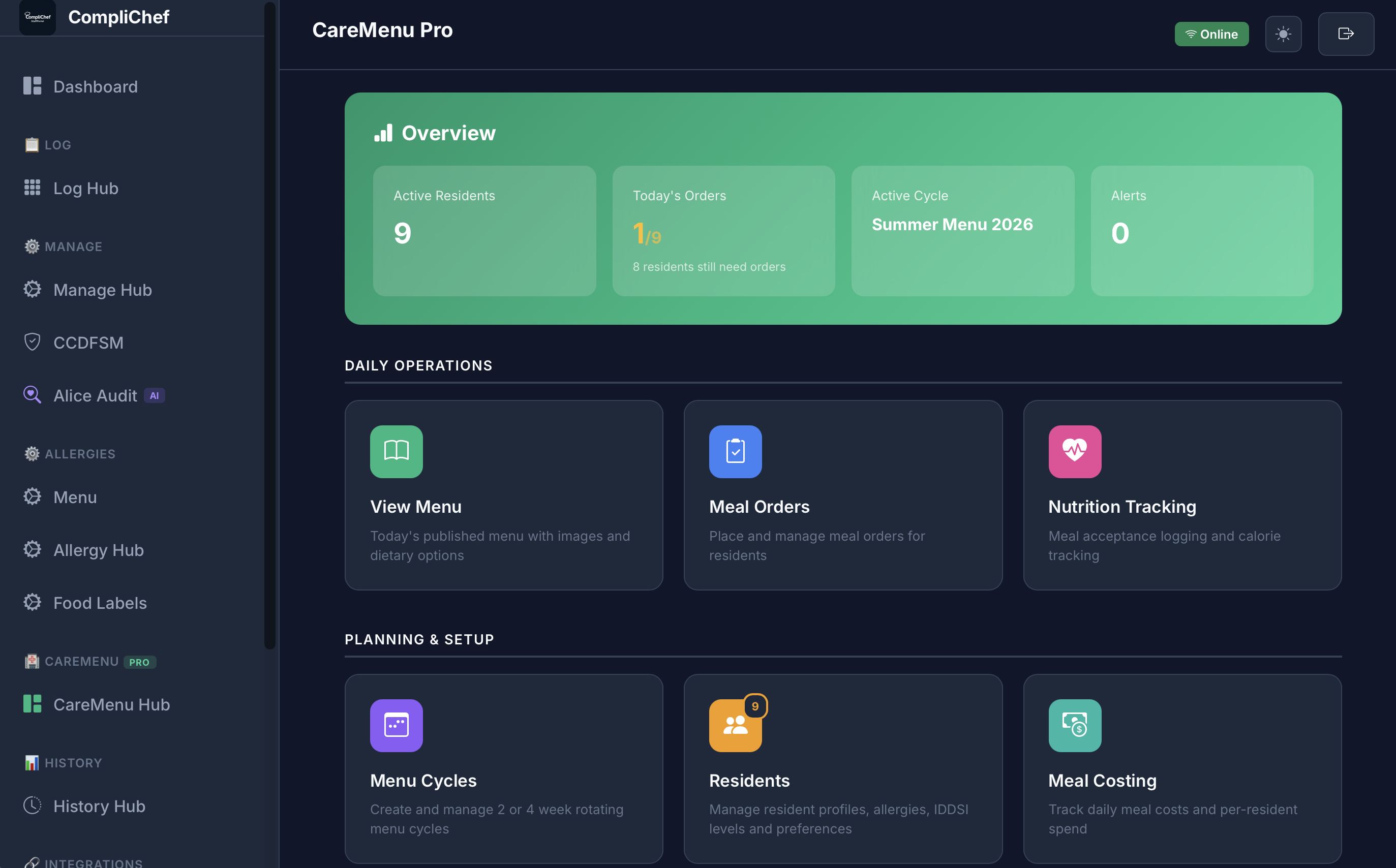
Task: Toggle light theme with the sun icon
Action: point(1284,34)
